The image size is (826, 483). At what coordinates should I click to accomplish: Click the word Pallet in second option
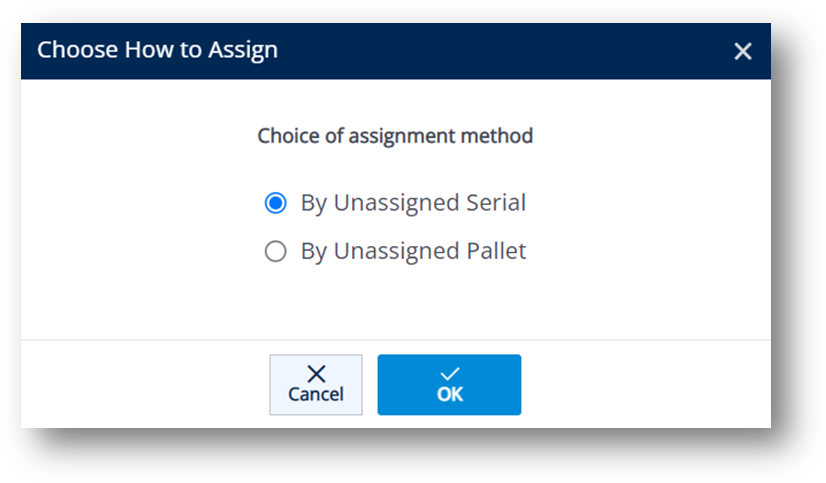pos(496,251)
